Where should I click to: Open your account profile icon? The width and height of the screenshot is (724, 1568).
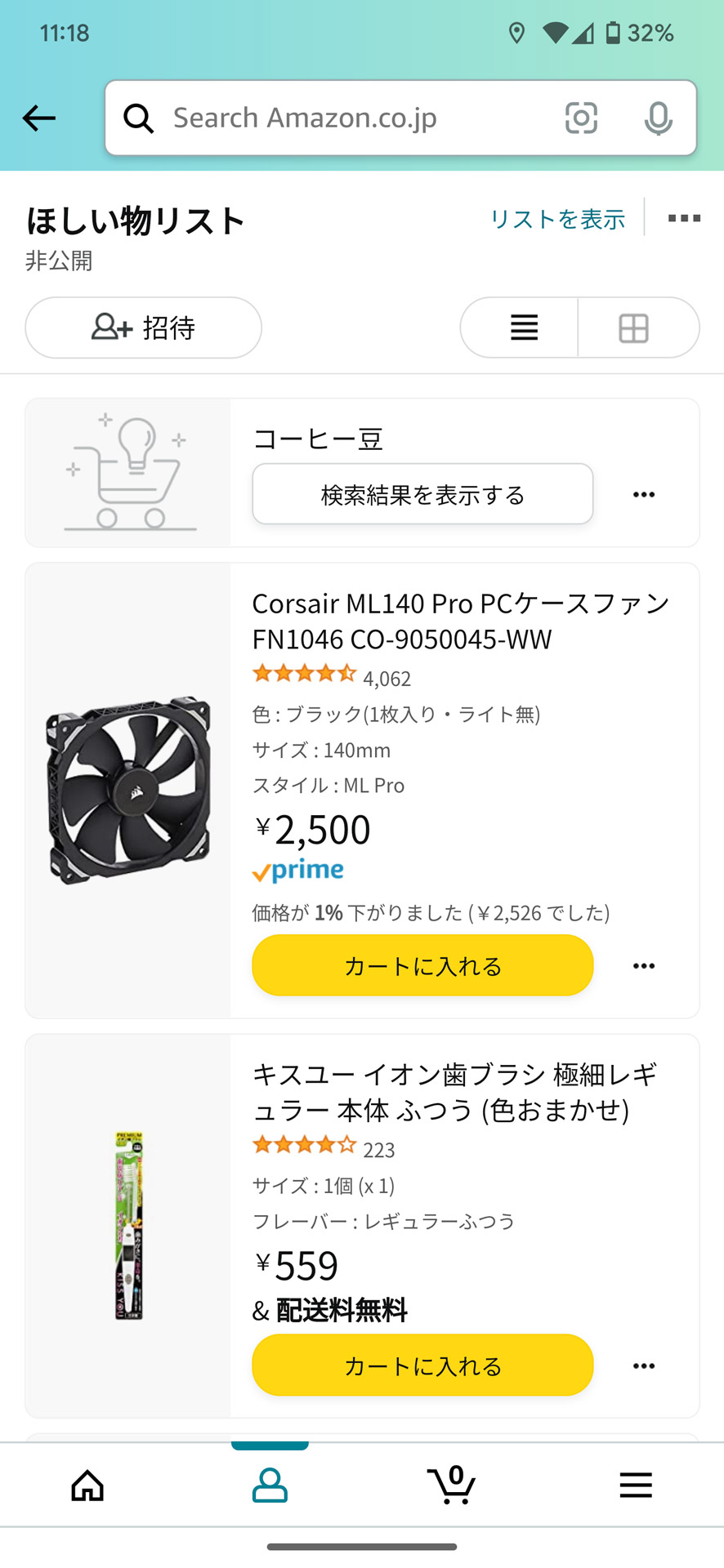pos(270,1486)
